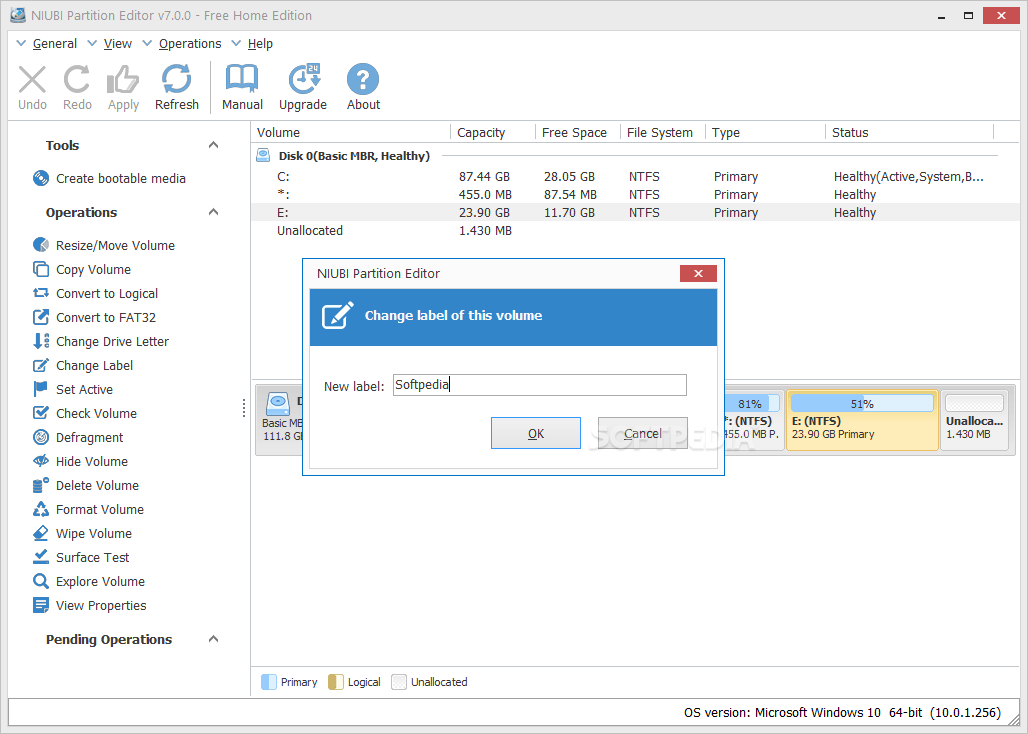1028x734 pixels.
Task: Open the Operations menu
Action: point(191,43)
